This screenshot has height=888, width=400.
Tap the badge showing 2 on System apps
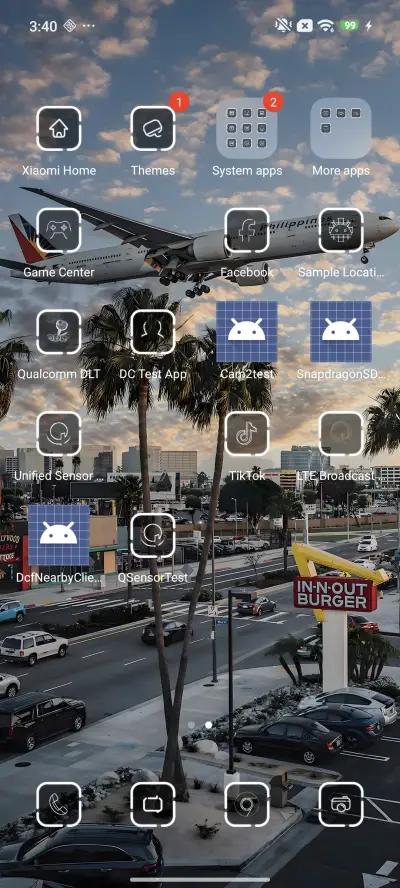(x=273, y=103)
